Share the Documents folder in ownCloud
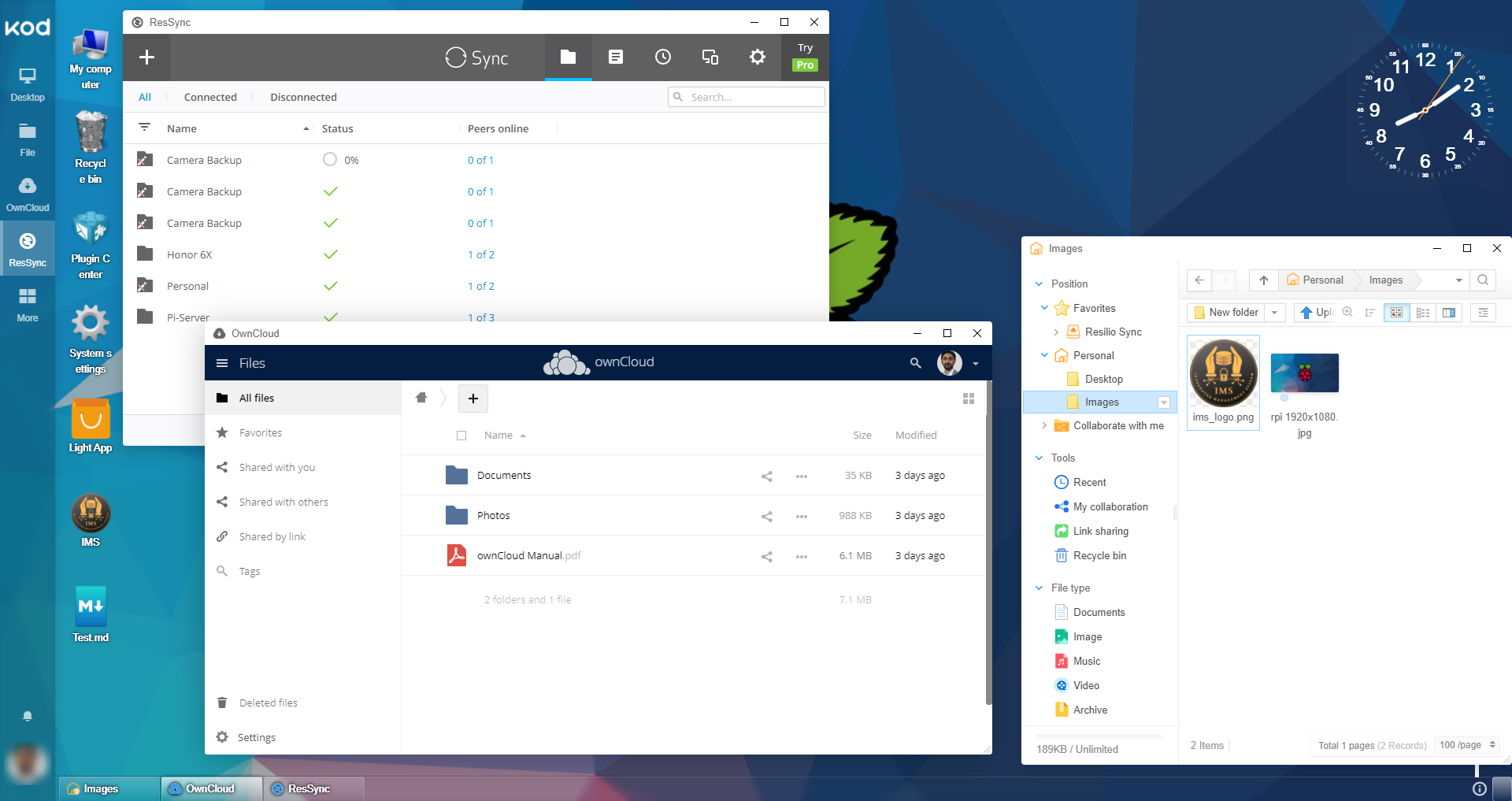 click(x=767, y=476)
